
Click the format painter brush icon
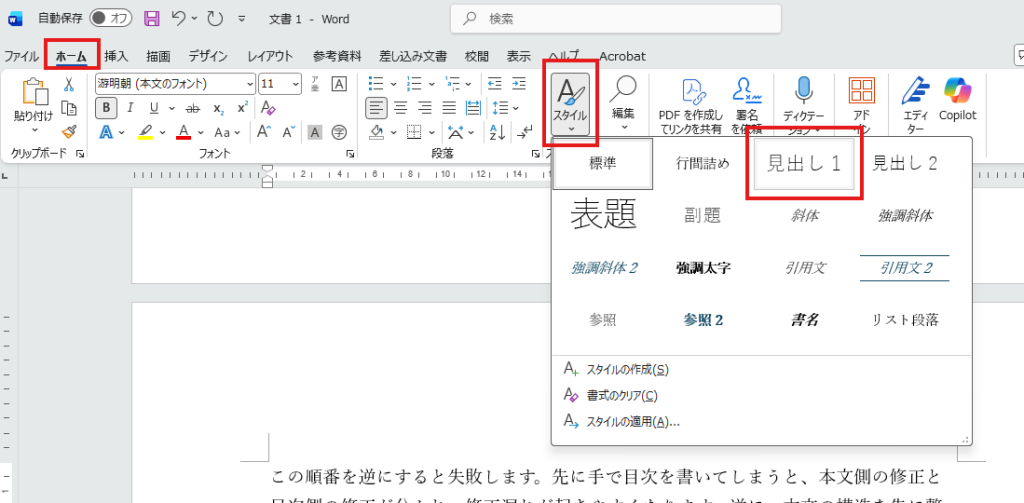[x=69, y=131]
